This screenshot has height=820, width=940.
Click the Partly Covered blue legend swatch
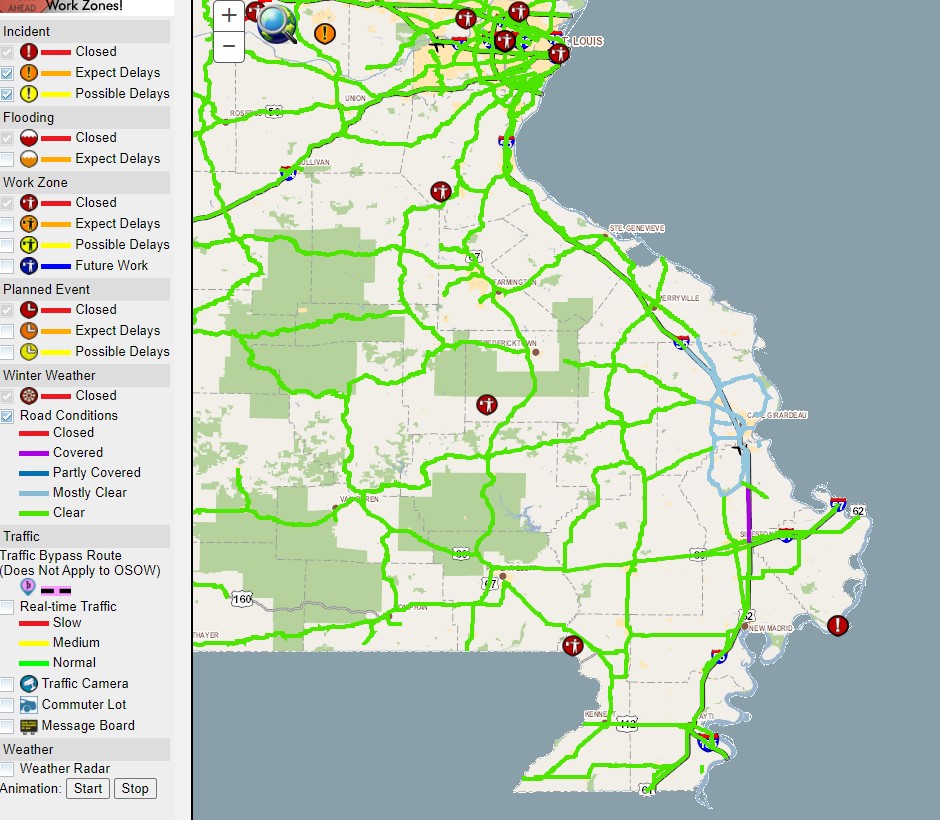click(34, 473)
